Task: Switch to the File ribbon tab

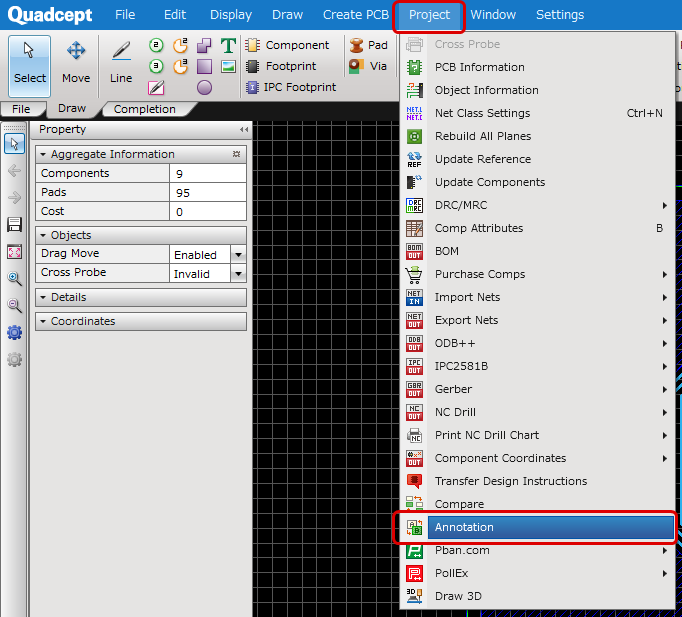Action: 21,109
